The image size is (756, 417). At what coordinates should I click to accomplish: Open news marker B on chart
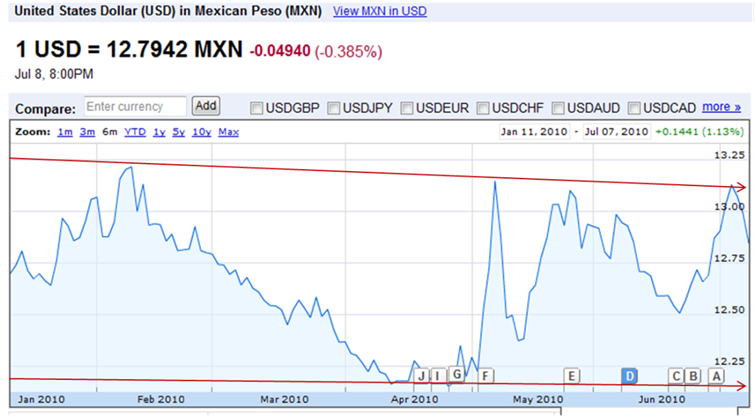click(x=693, y=376)
